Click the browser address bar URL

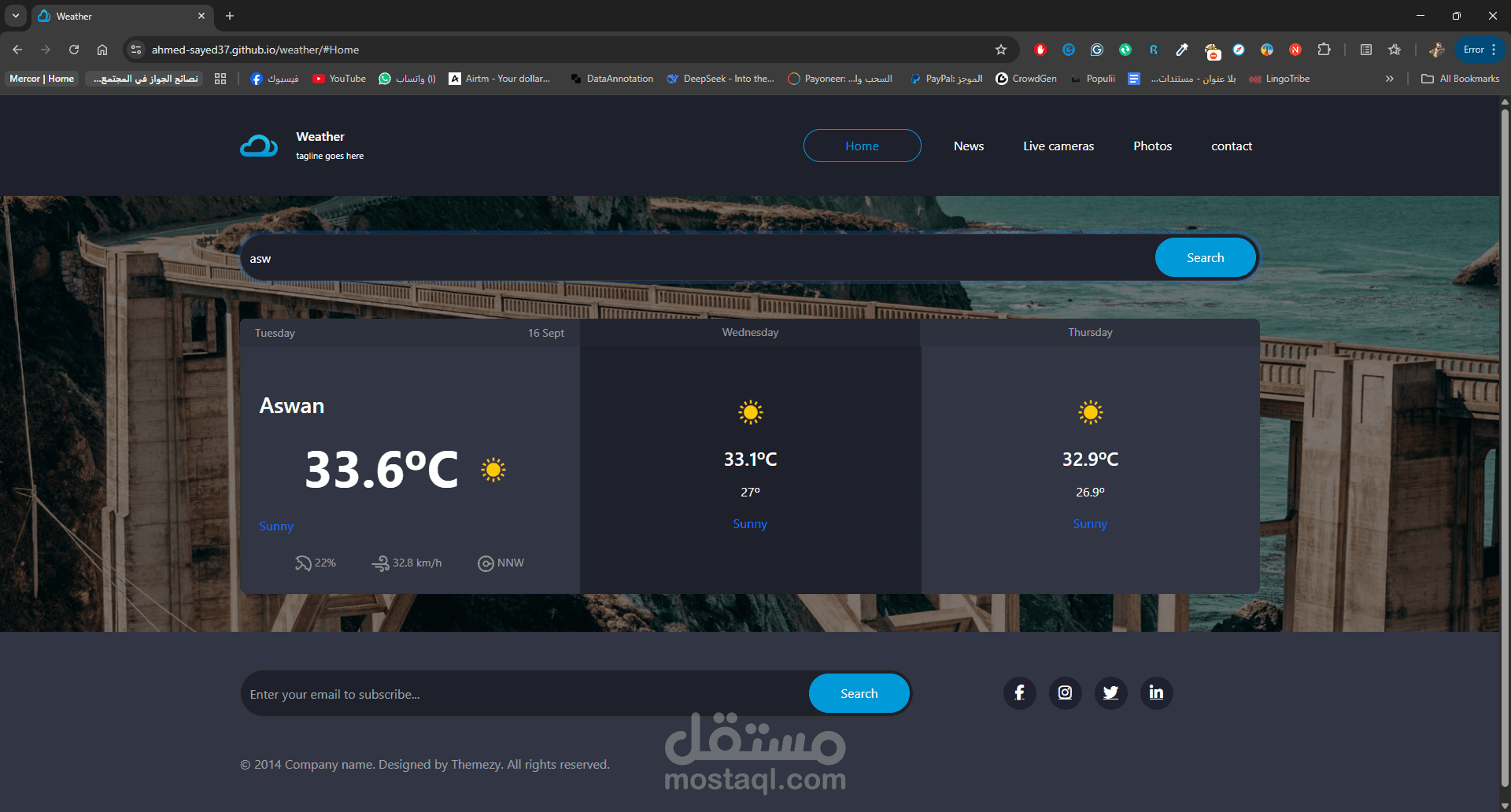pyautogui.click(x=255, y=50)
